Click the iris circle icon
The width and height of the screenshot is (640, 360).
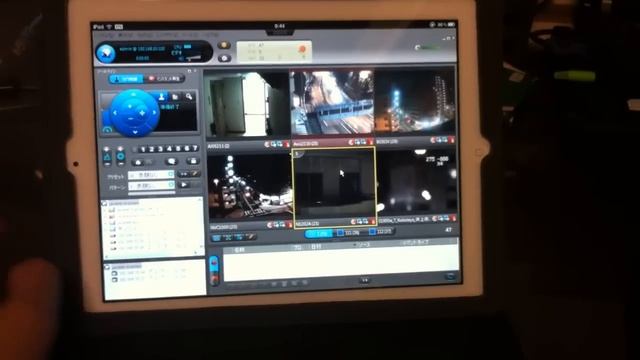click(x=120, y=156)
